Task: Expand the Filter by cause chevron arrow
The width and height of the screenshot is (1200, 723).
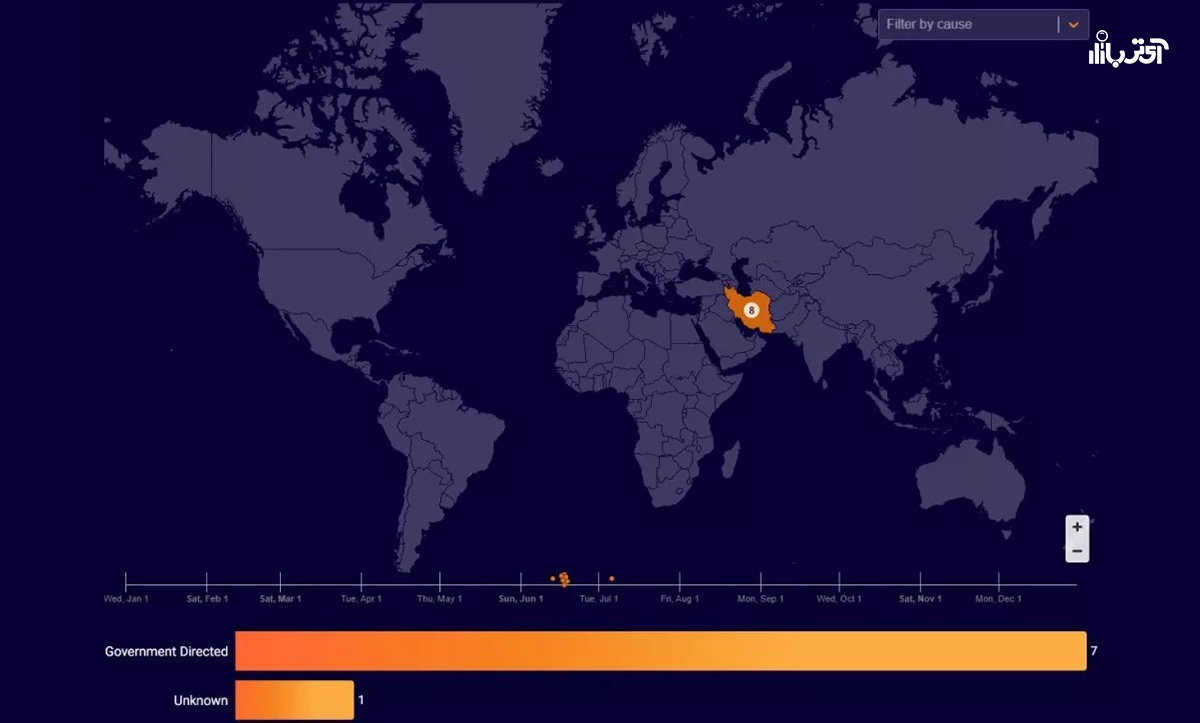Action: click(1074, 25)
